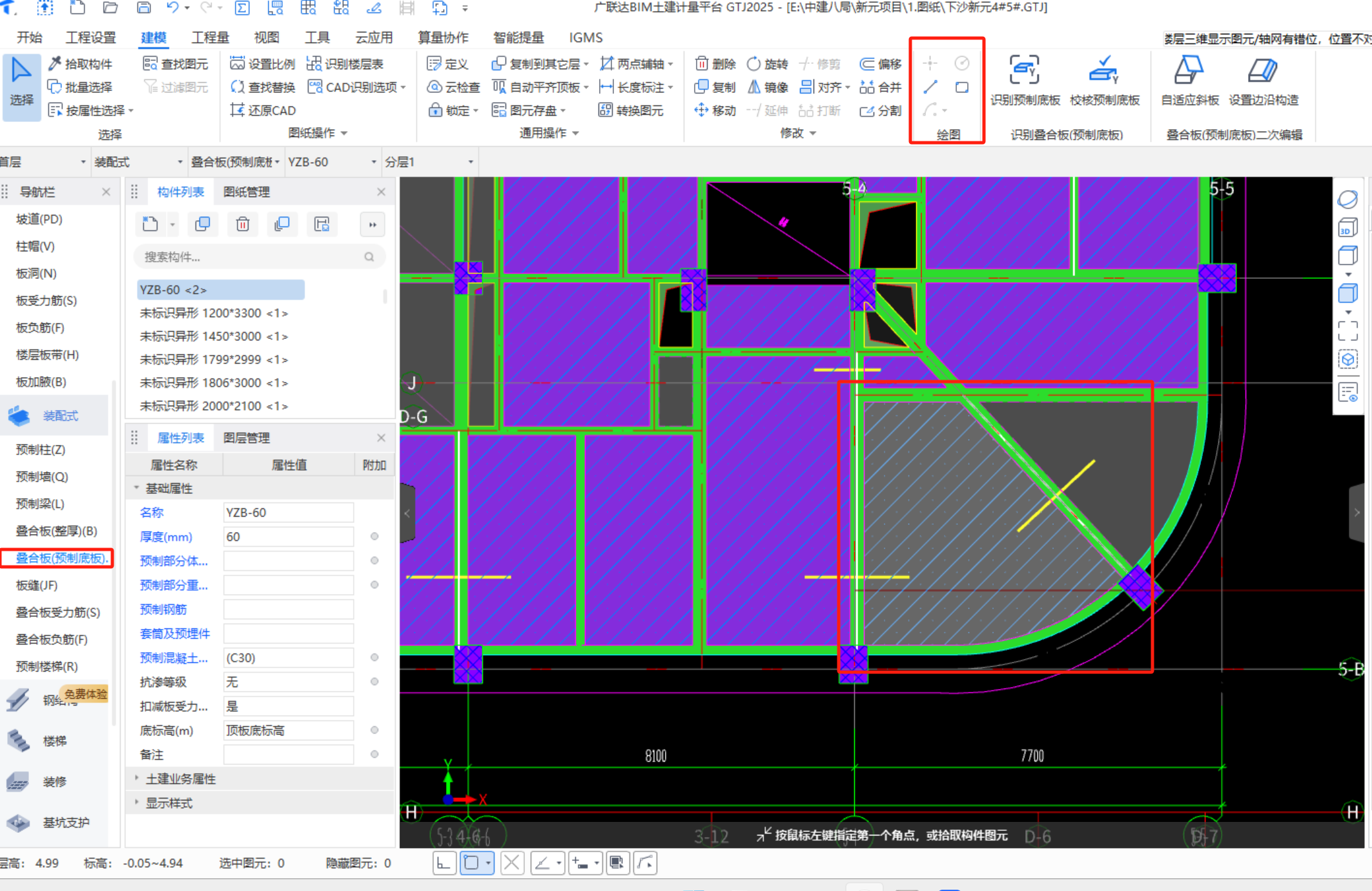Select 预制柱(Z) in navigation
This screenshot has width=1372, height=891.
(x=40, y=449)
